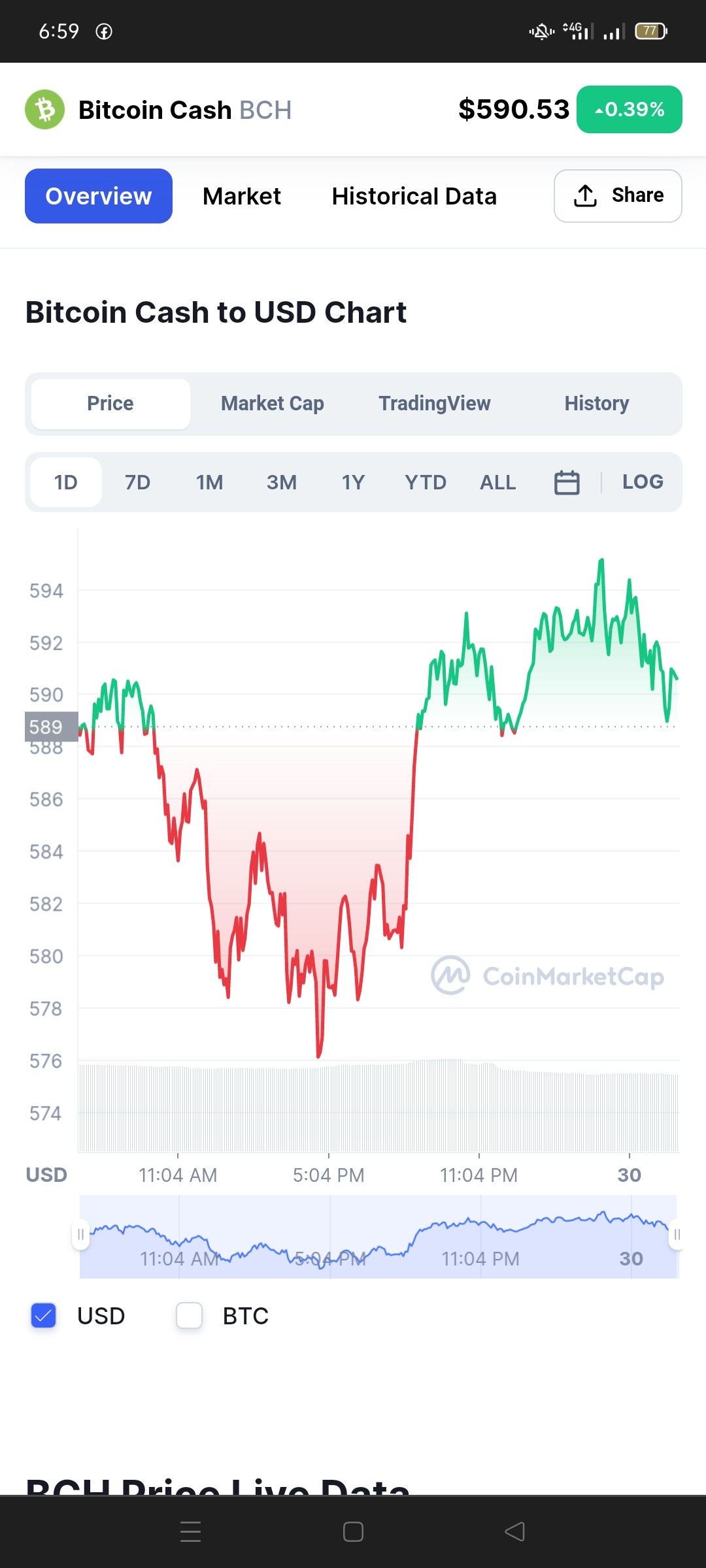This screenshot has height=1568, width=706.
Task: Tap the Share upload icon
Action: [585, 195]
